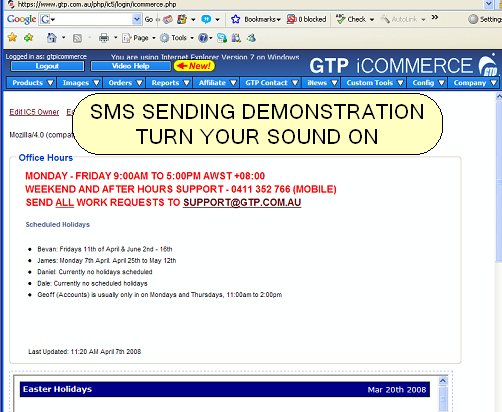
Task: Click the Add to Favorites icon
Action: [x=29, y=38]
